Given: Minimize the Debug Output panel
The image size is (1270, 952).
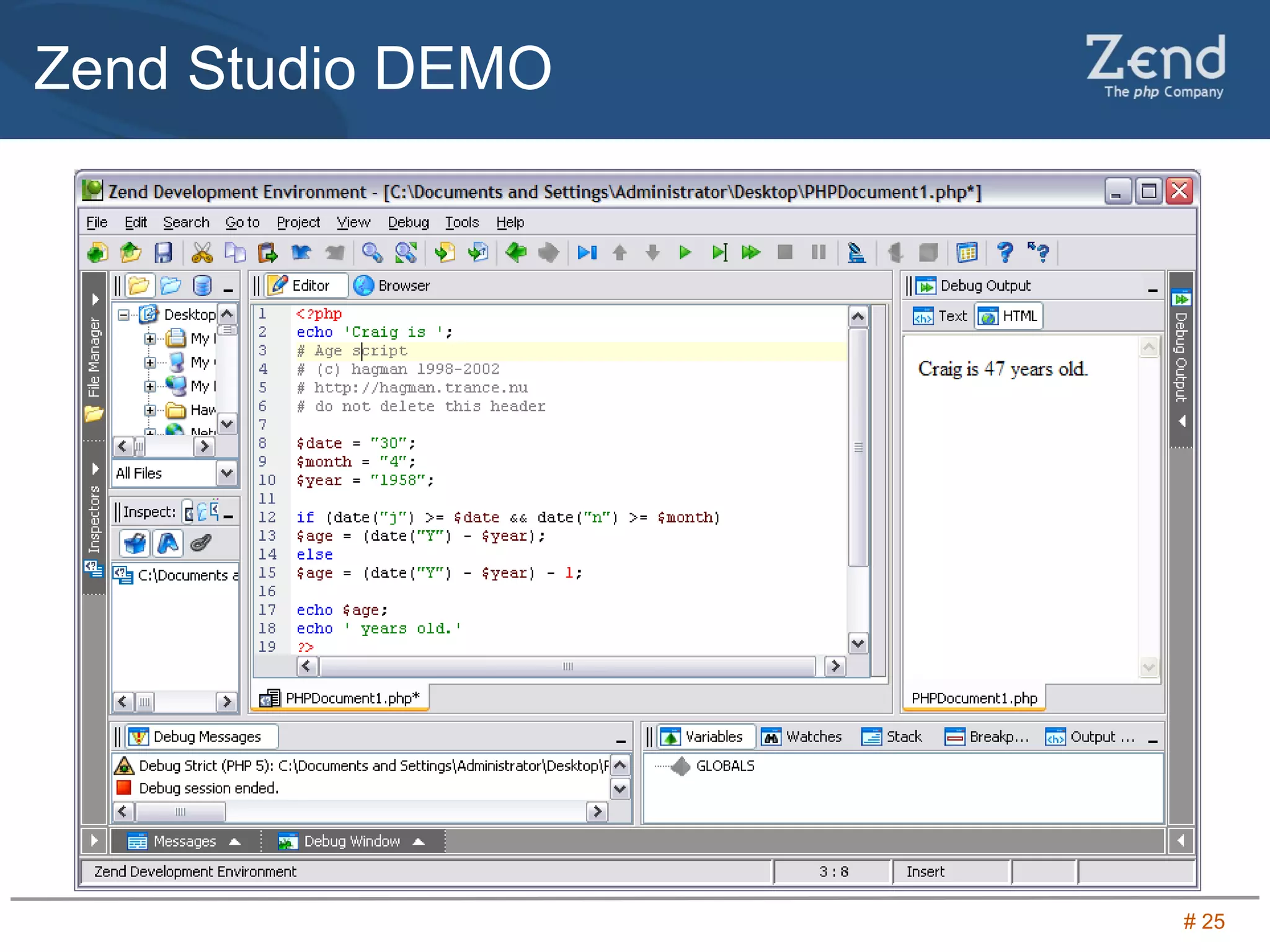Looking at the screenshot, I should [x=1152, y=289].
